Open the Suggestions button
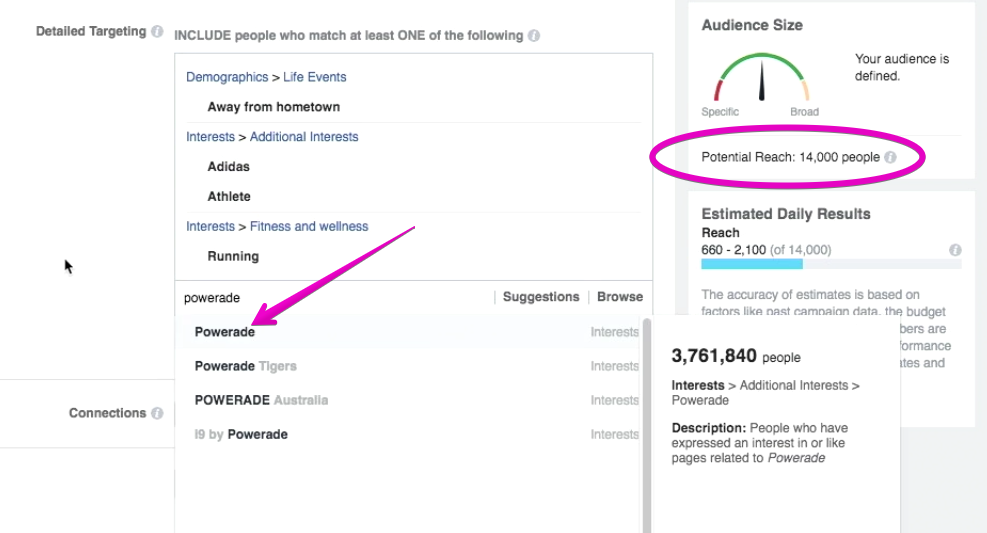 click(541, 297)
